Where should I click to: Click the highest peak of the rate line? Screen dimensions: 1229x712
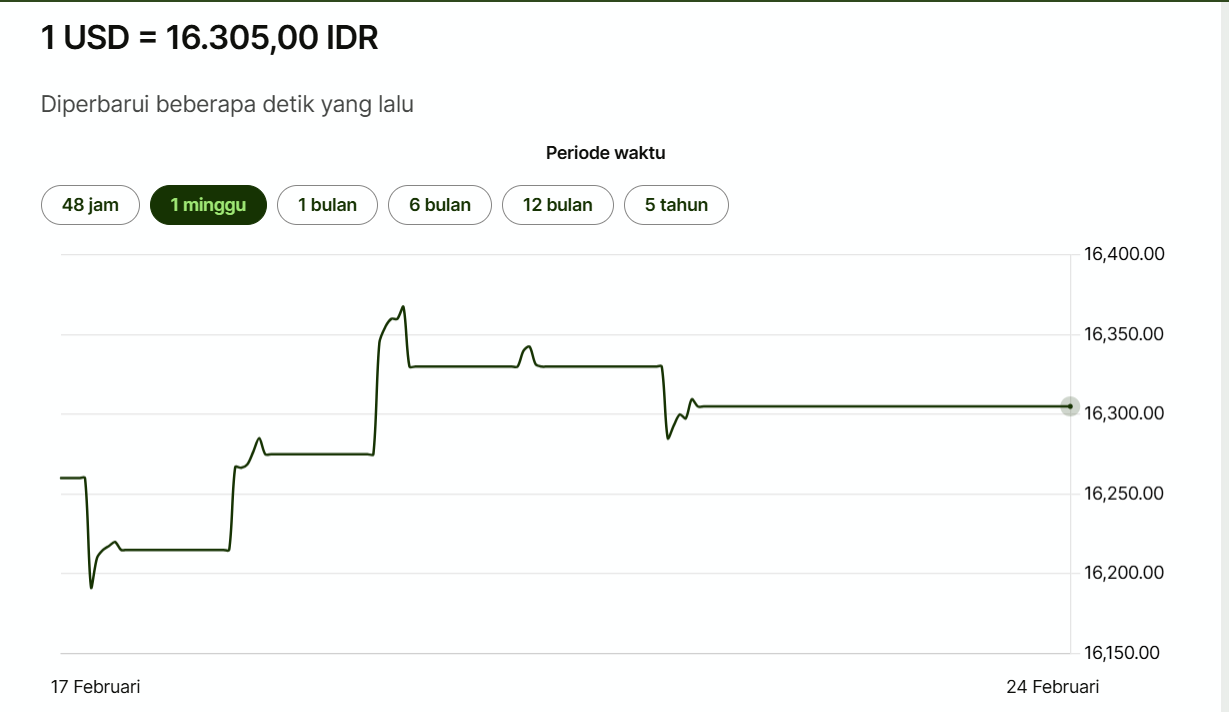[403, 307]
